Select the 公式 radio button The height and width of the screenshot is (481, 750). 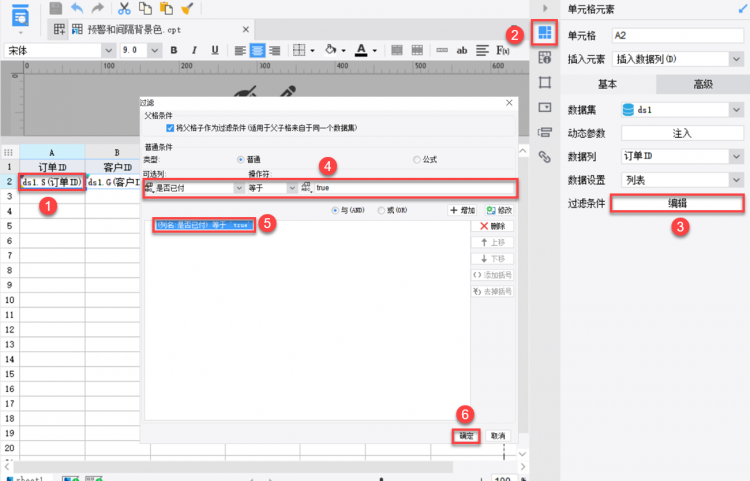417,160
